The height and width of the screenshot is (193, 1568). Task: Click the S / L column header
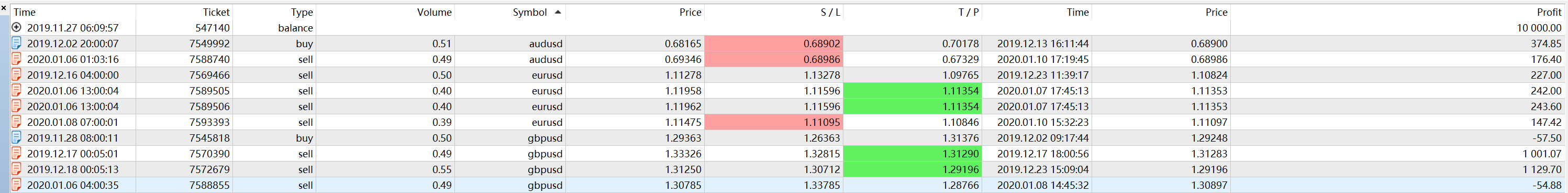830,12
